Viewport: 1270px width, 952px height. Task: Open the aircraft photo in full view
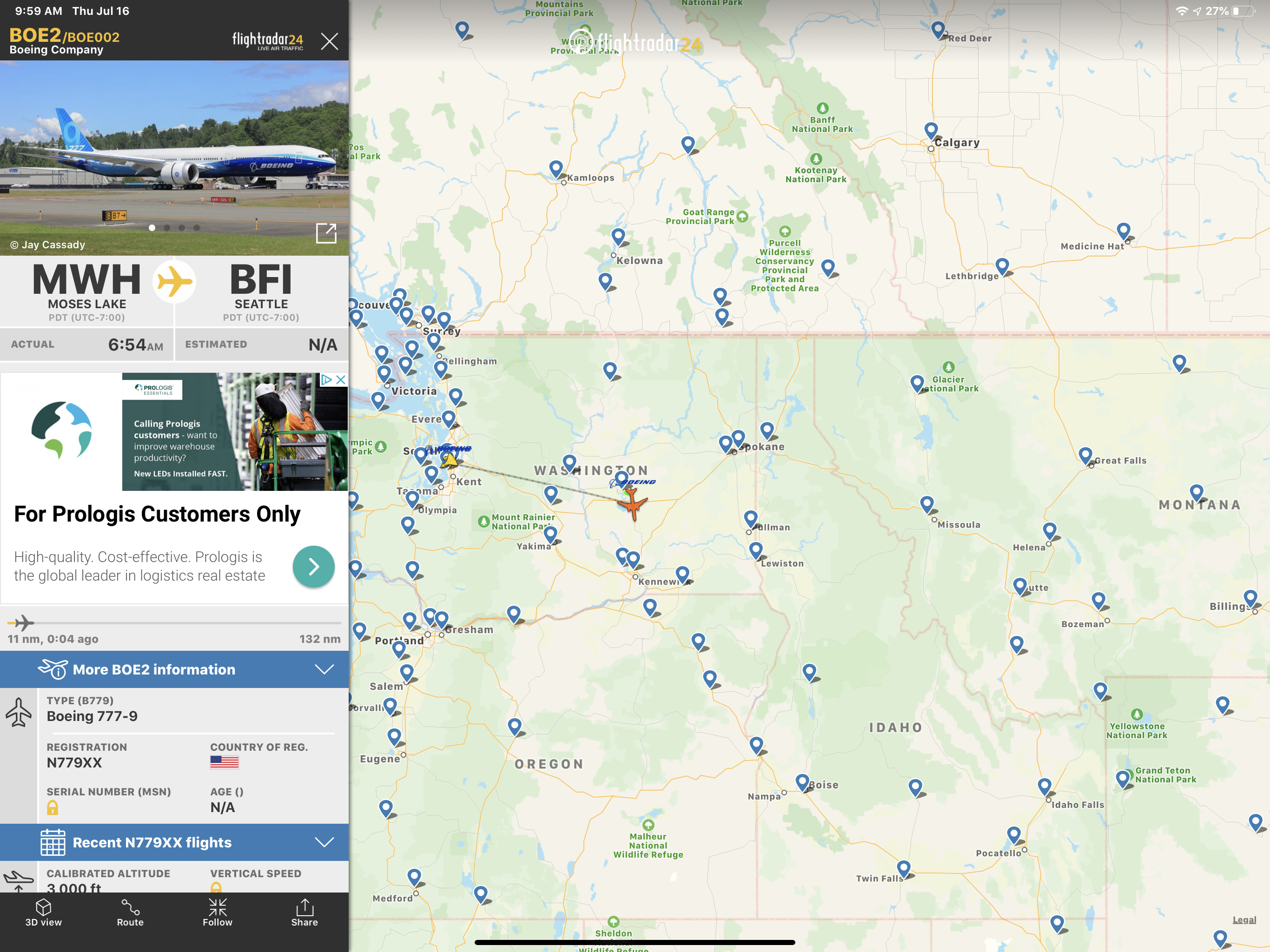tap(326, 233)
